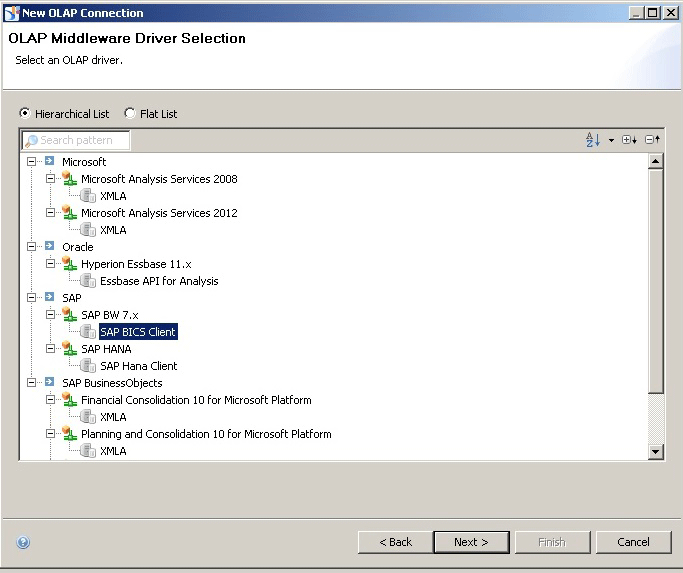This screenshot has height=573, width=683.
Task: Collapse the SAP BusinessObjects vendor node
Action: tap(31, 383)
